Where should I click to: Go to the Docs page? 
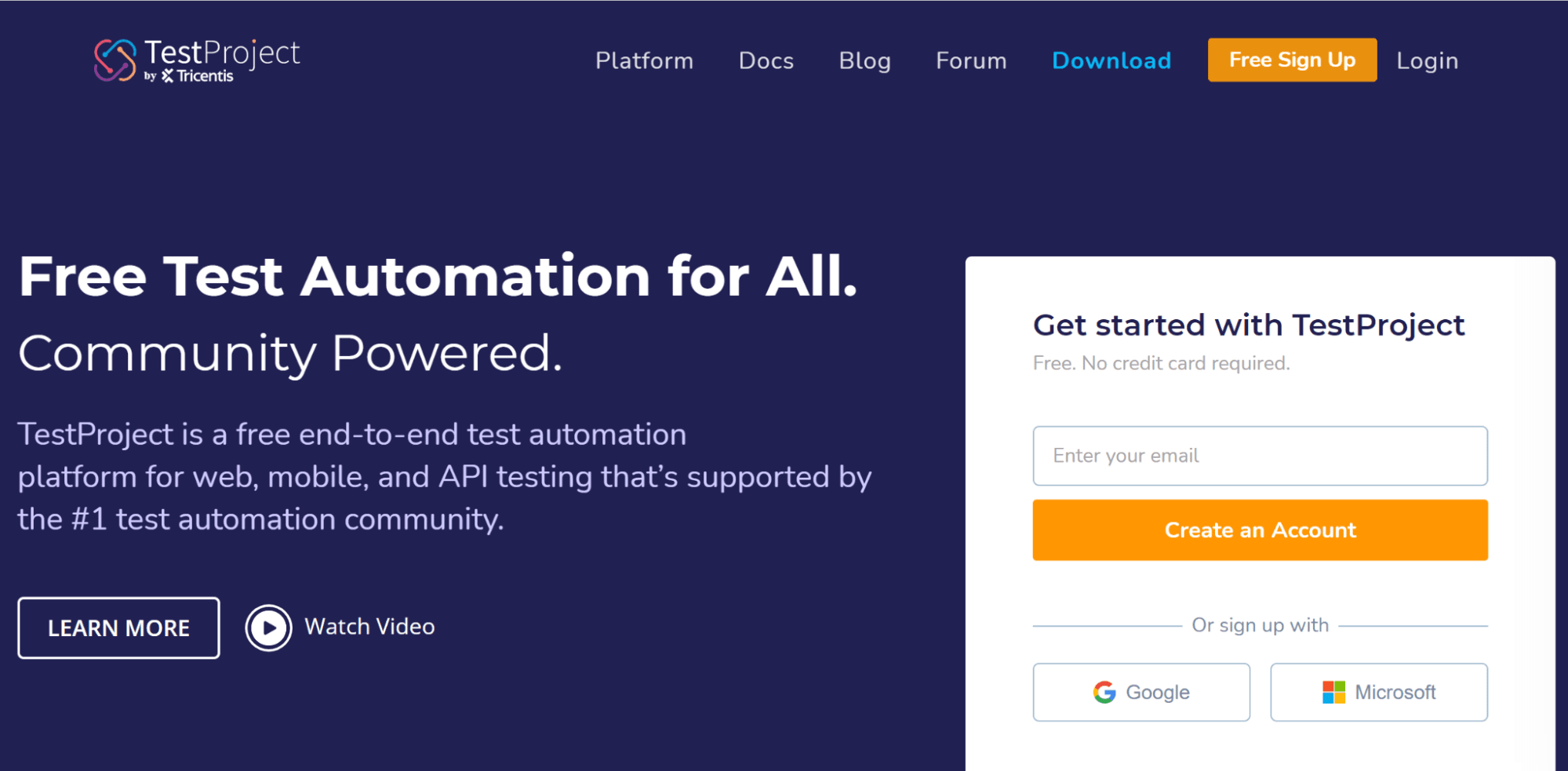766,60
